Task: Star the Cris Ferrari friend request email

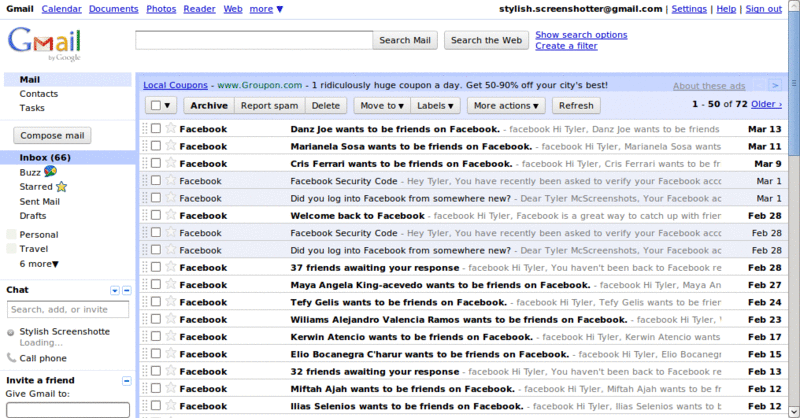Action: tap(171, 163)
